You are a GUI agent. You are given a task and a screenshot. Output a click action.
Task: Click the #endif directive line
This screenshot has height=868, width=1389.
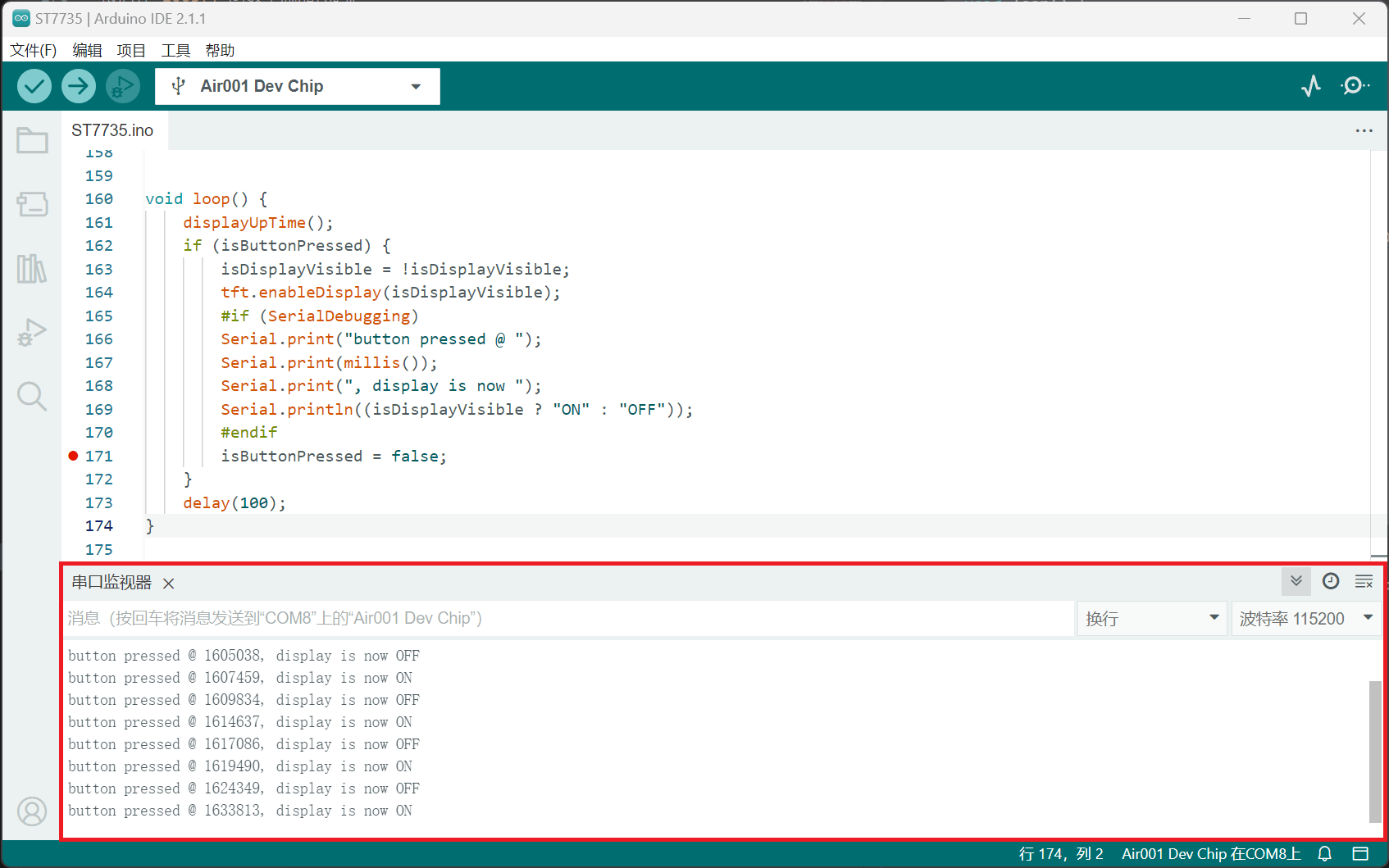point(249,433)
